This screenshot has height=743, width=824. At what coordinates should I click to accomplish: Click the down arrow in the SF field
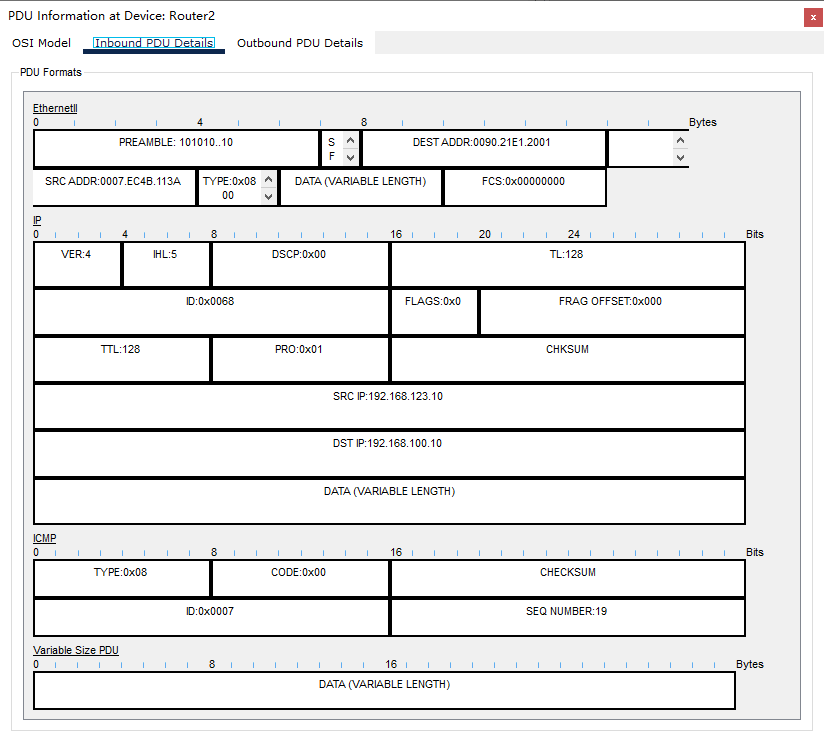click(x=350, y=157)
